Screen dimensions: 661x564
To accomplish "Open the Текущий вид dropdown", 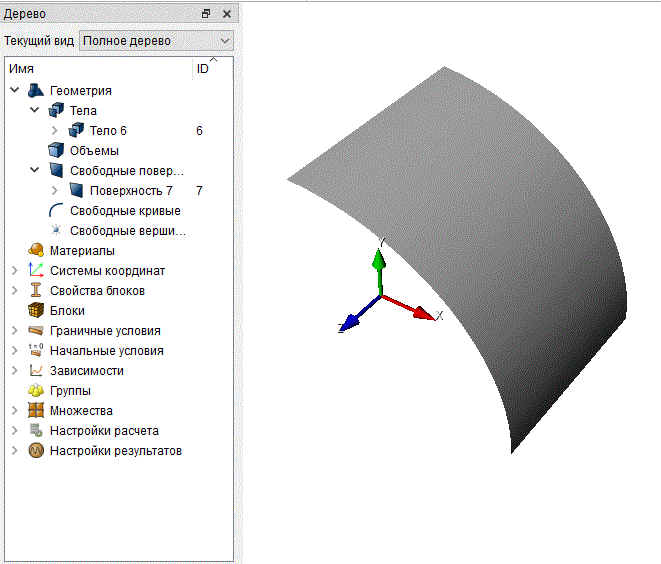I will point(156,41).
